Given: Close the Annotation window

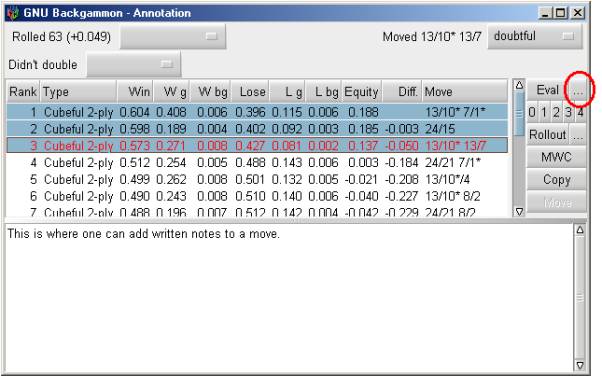Looking at the screenshot, I should (x=577, y=13).
